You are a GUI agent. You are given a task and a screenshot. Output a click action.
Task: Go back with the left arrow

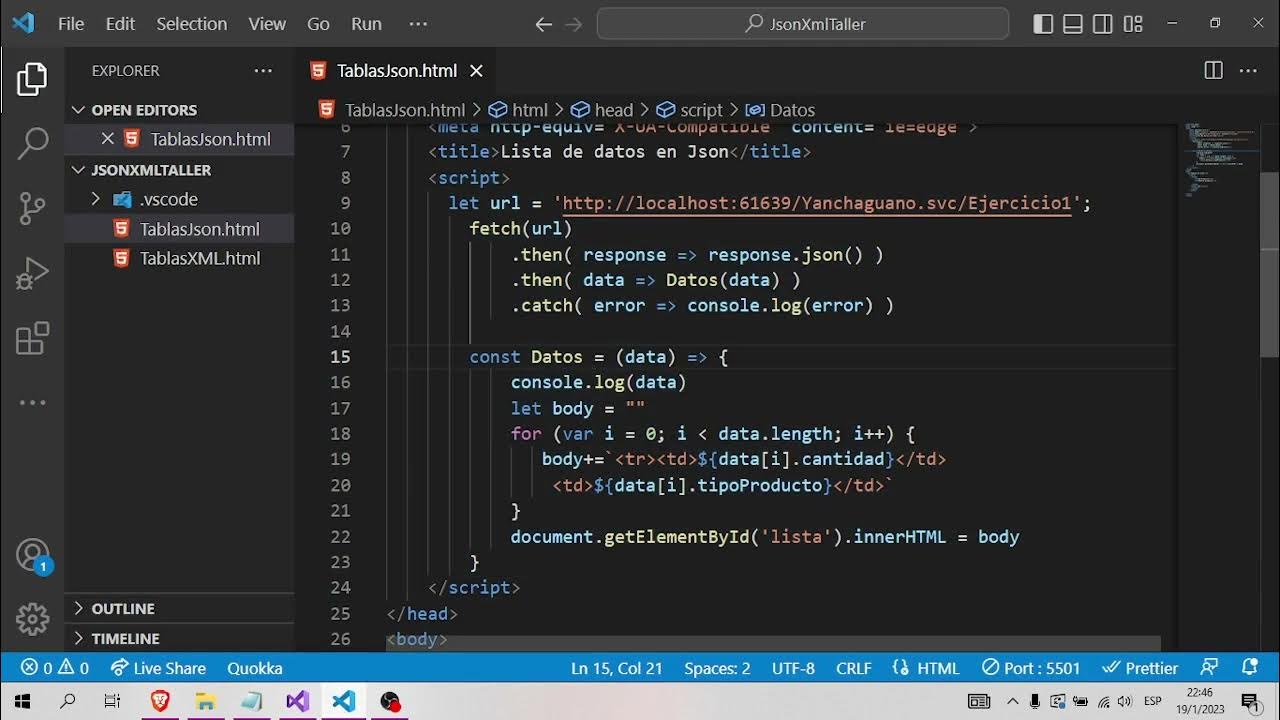[x=543, y=24]
